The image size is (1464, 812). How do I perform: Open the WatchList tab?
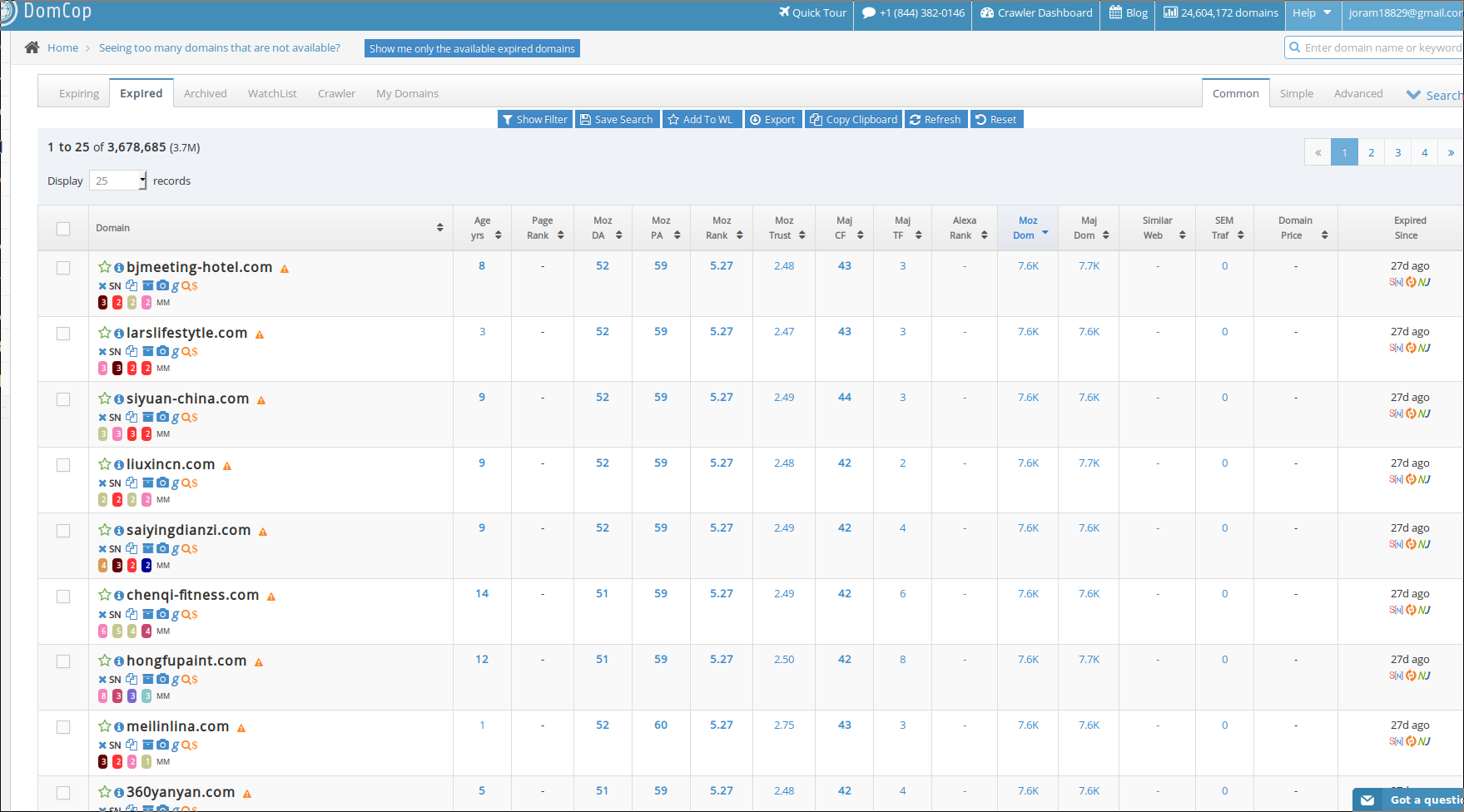click(x=272, y=93)
